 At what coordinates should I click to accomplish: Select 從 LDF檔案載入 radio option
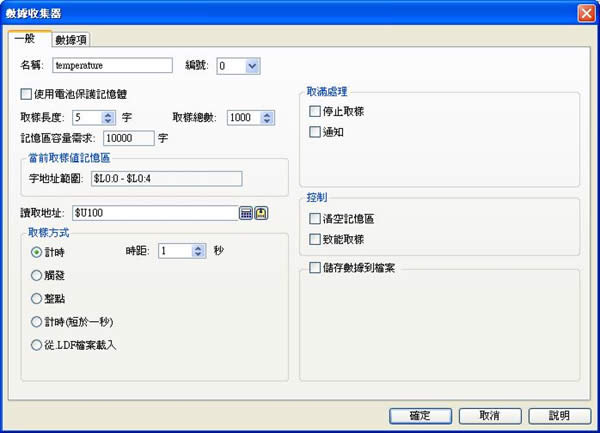[37, 344]
